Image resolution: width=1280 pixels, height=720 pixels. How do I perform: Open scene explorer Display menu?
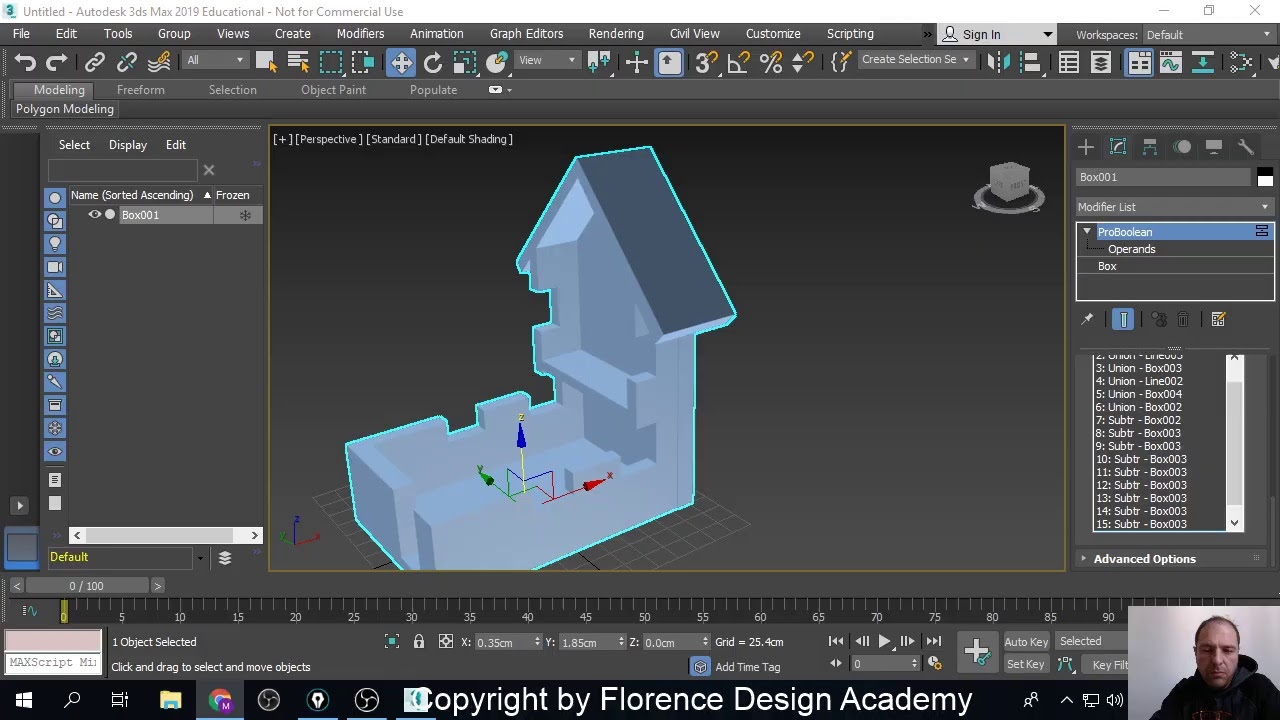click(x=128, y=145)
